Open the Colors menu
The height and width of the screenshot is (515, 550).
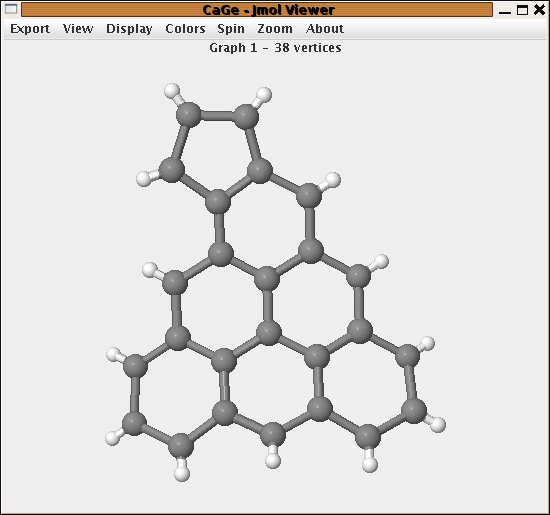(x=185, y=29)
